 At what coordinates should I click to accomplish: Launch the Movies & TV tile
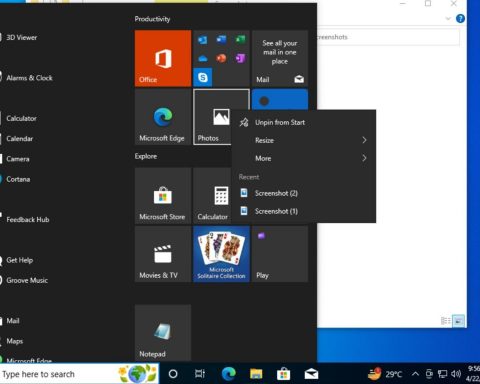coord(163,254)
